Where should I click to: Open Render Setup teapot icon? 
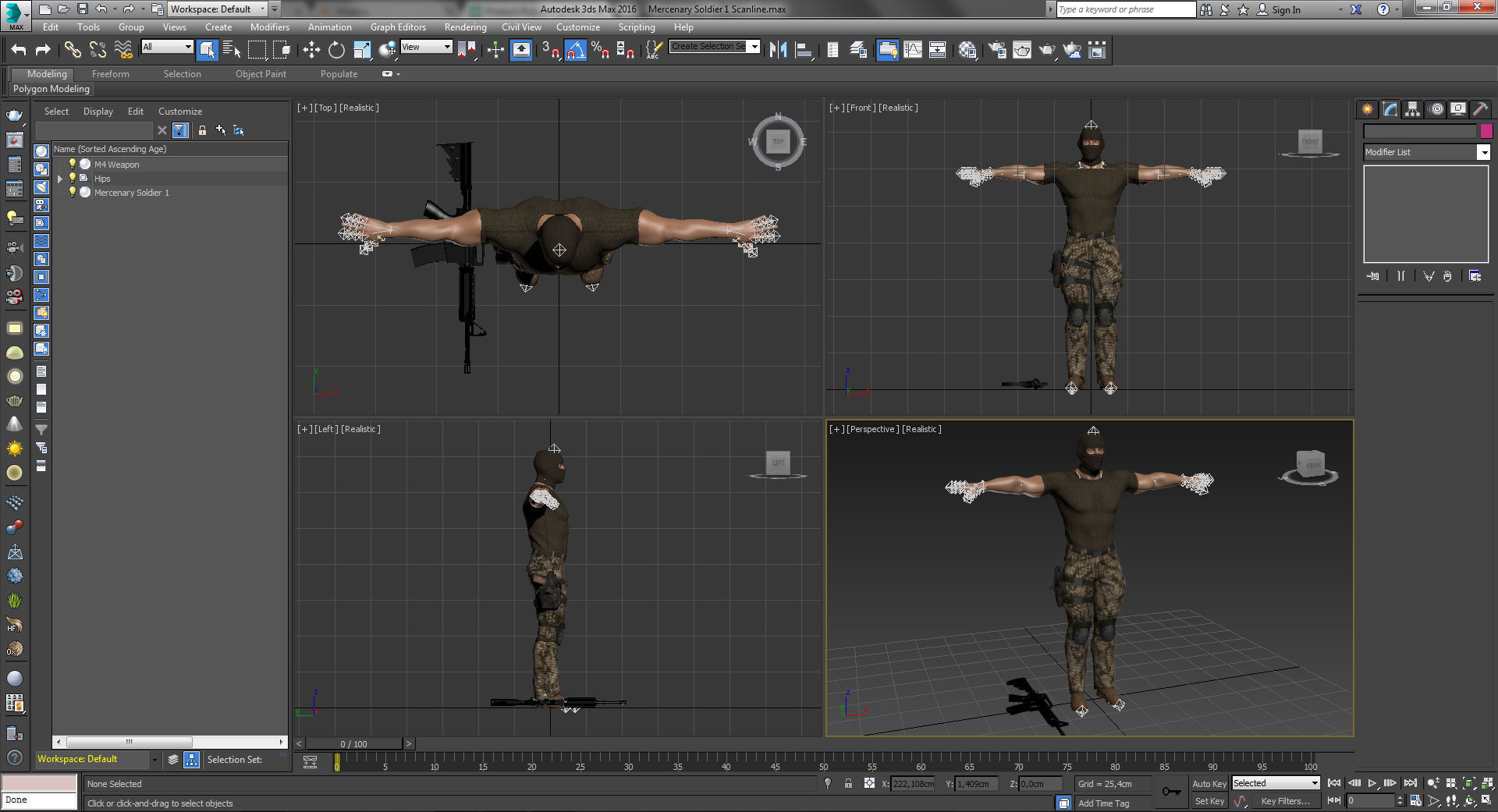coord(996,50)
